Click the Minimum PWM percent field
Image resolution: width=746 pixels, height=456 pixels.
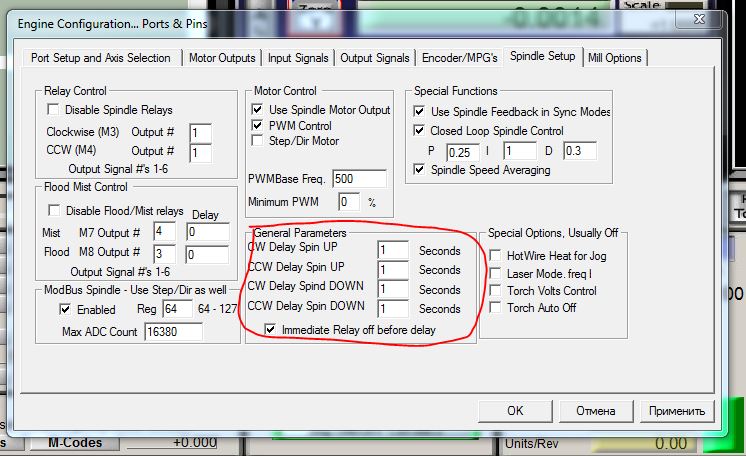coord(349,202)
